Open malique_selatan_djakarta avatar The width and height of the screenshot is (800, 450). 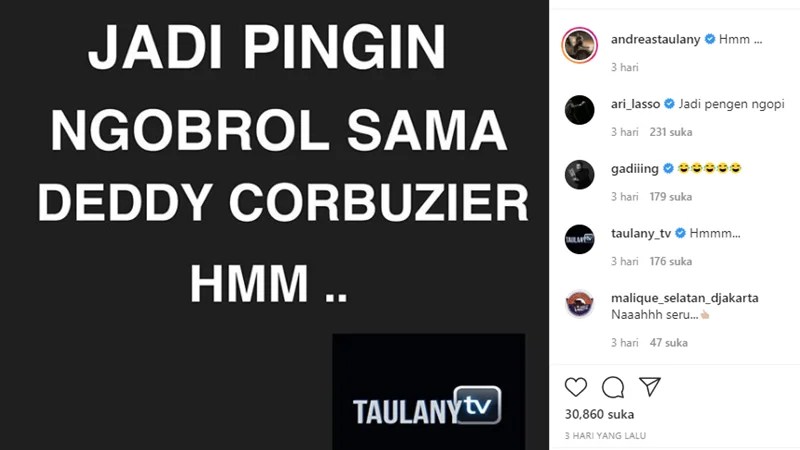[x=580, y=304]
